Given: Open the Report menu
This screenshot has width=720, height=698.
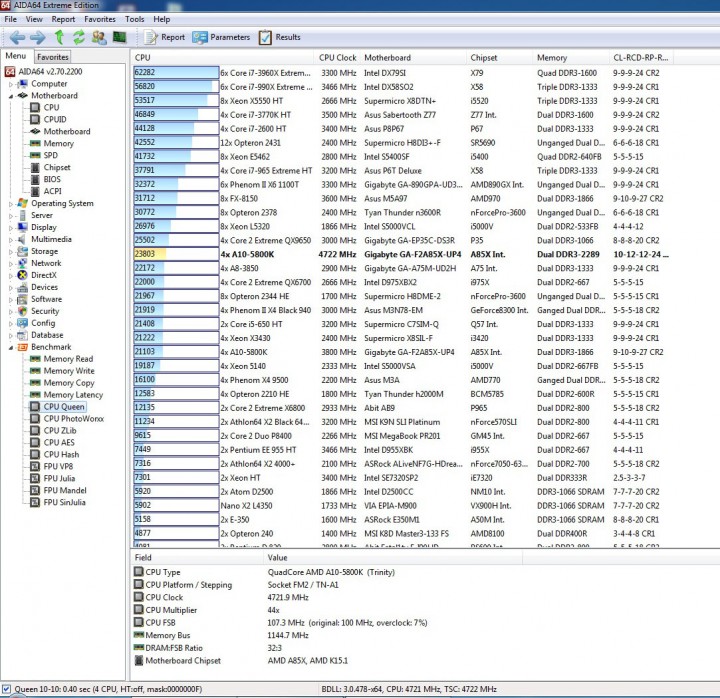Looking at the screenshot, I should pos(63,19).
